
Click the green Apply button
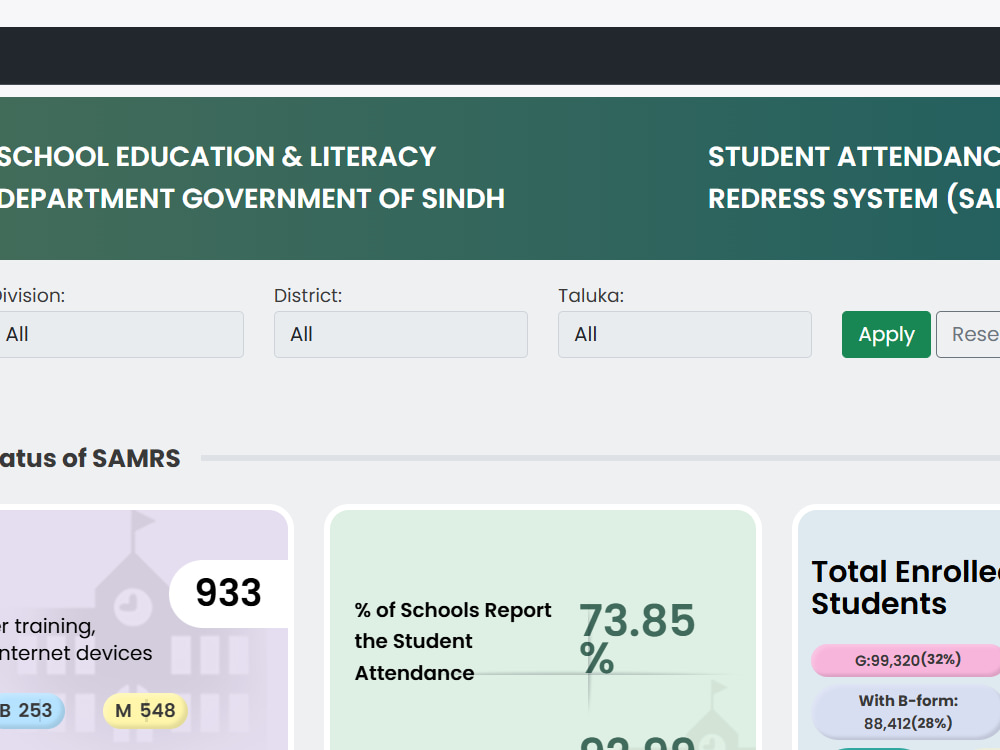pos(886,334)
